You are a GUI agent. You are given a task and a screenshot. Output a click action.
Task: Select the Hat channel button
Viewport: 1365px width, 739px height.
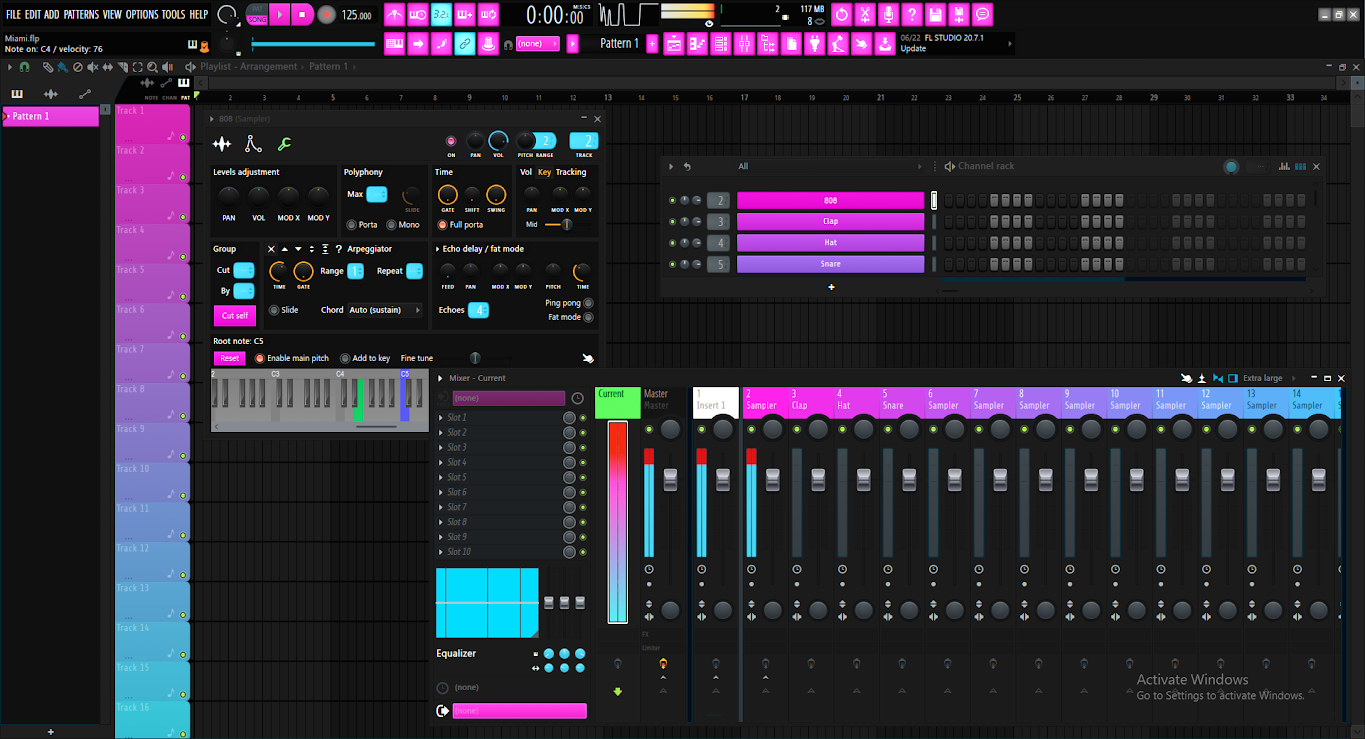tap(830, 242)
